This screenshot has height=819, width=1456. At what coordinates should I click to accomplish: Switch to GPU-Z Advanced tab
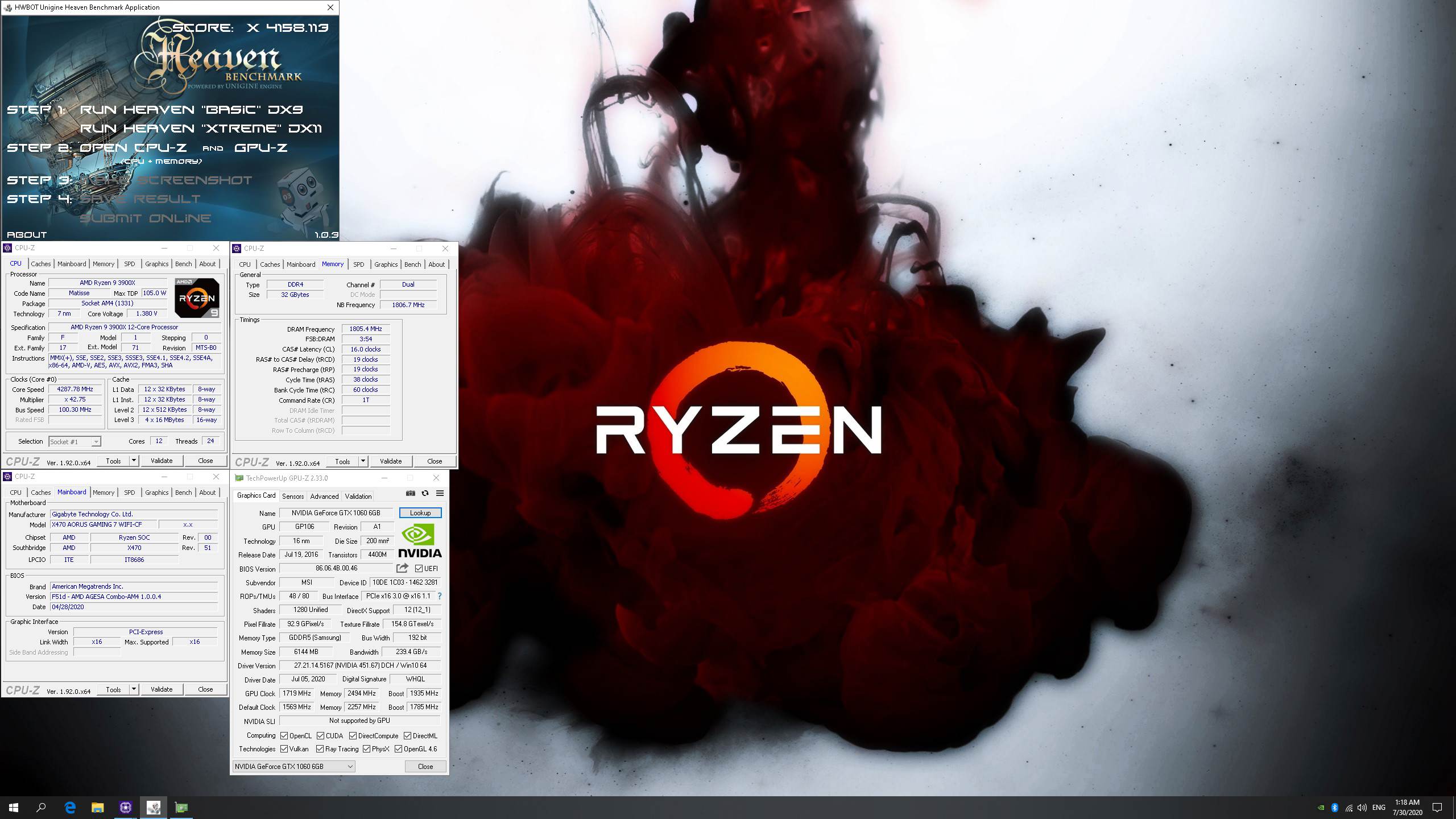(x=324, y=496)
